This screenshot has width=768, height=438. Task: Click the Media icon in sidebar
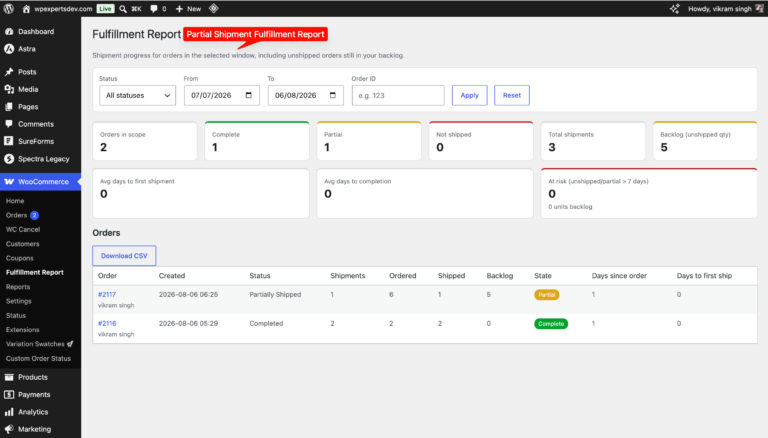coord(9,89)
